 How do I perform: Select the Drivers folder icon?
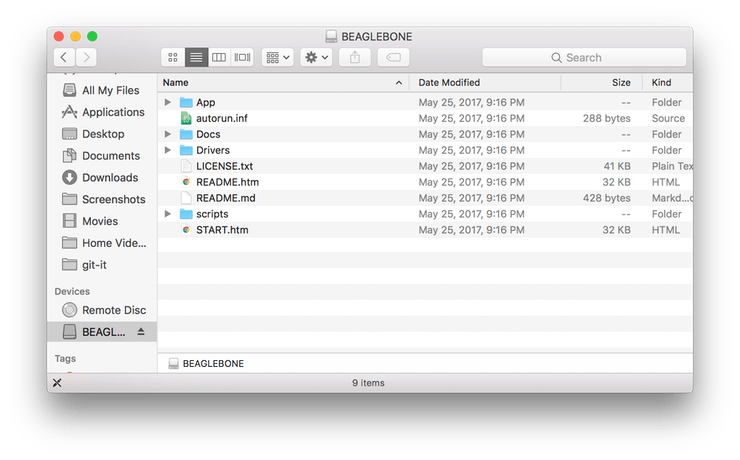(x=186, y=151)
